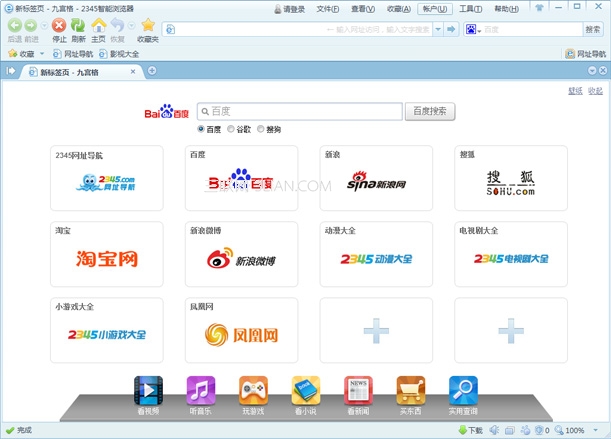The height and width of the screenshot is (439, 611).
Task: Open the 百度 speed-dial tile
Action: [242, 178]
